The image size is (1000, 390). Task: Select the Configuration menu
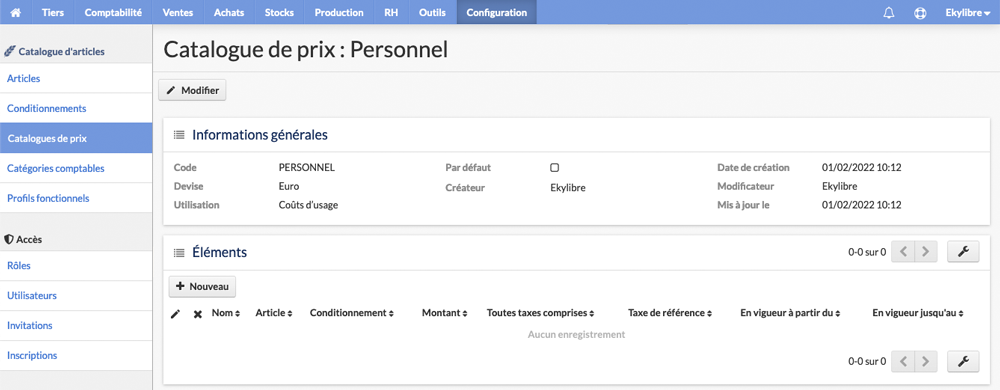click(x=497, y=12)
